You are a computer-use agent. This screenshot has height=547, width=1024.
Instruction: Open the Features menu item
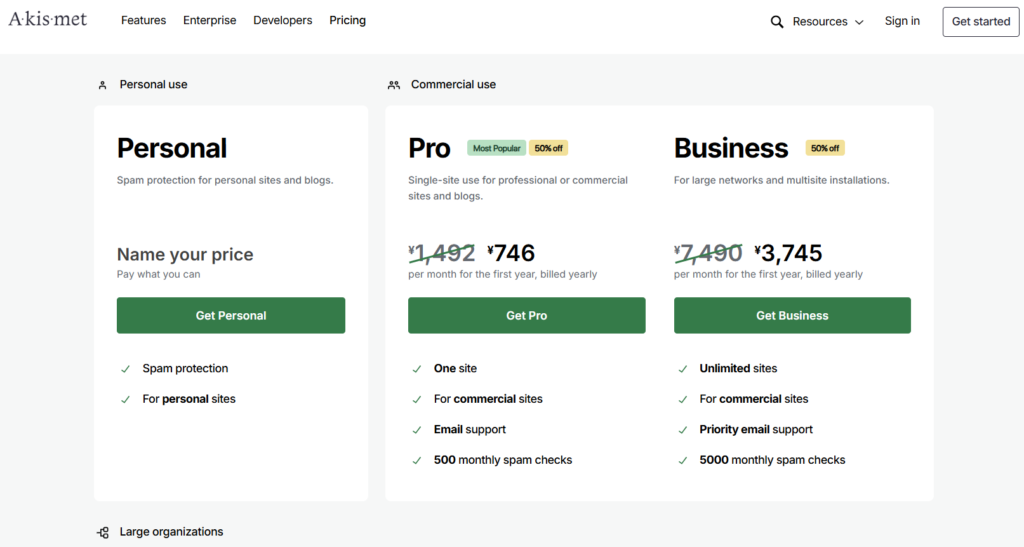click(144, 20)
